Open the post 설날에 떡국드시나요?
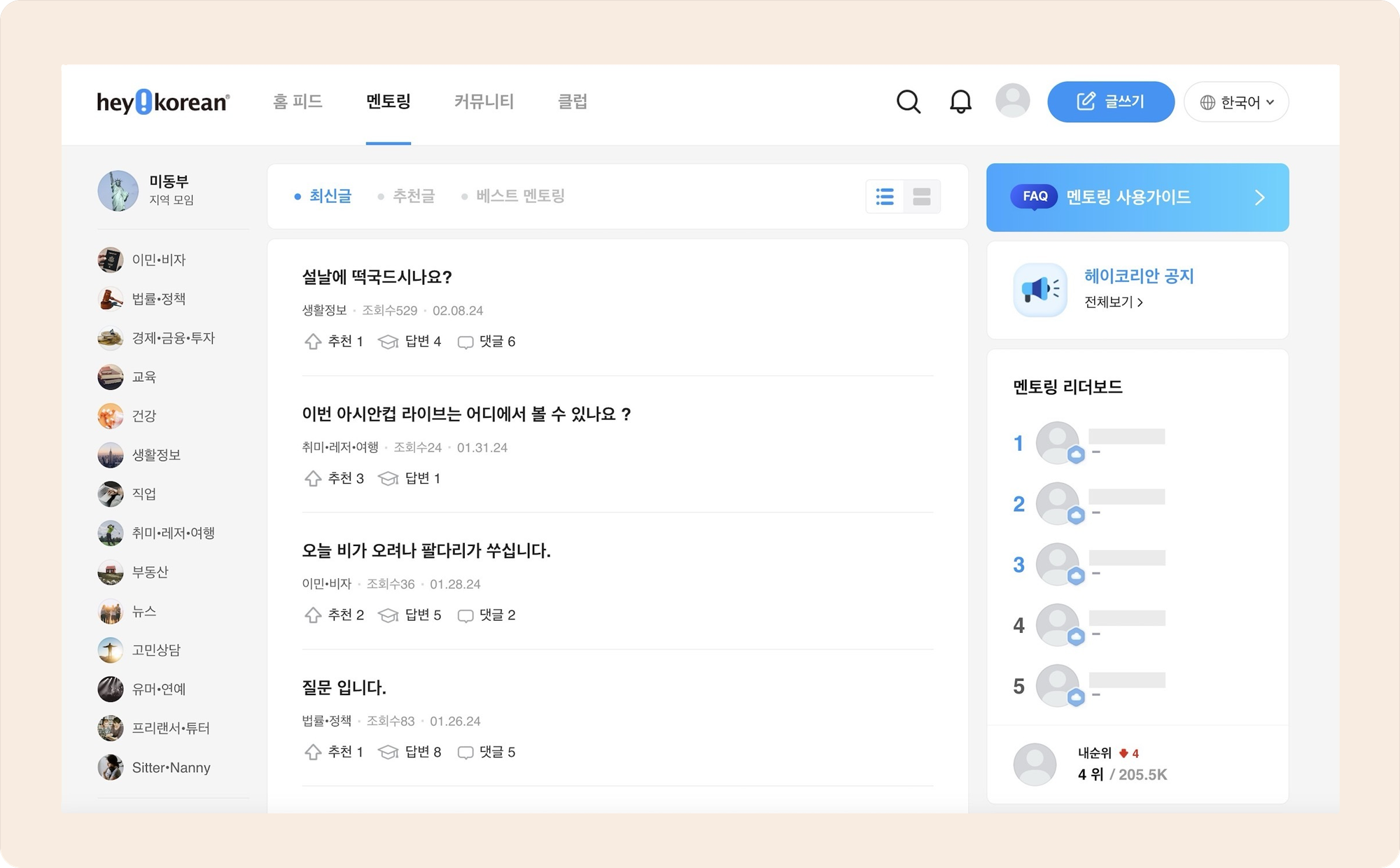This screenshot has width=1400, height=868. (377, 277)
